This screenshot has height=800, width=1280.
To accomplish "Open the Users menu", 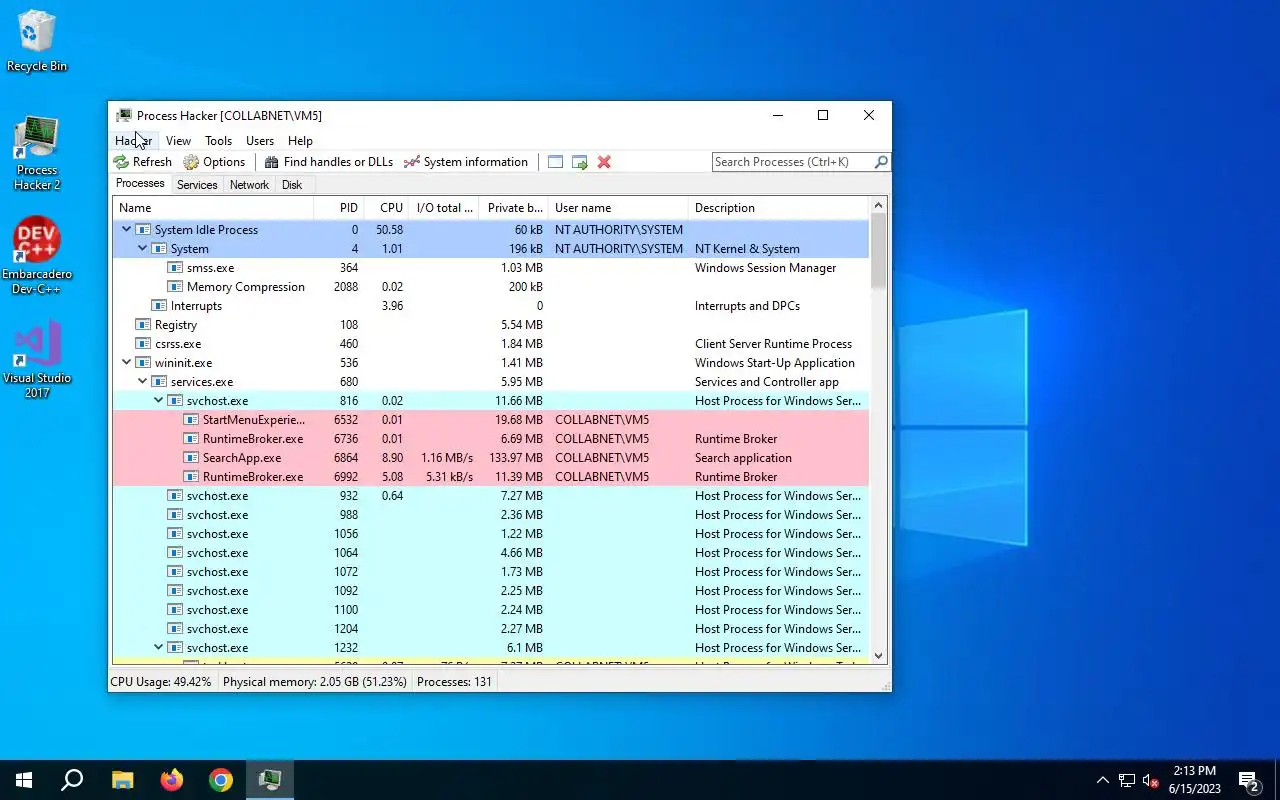I will 260,141.
